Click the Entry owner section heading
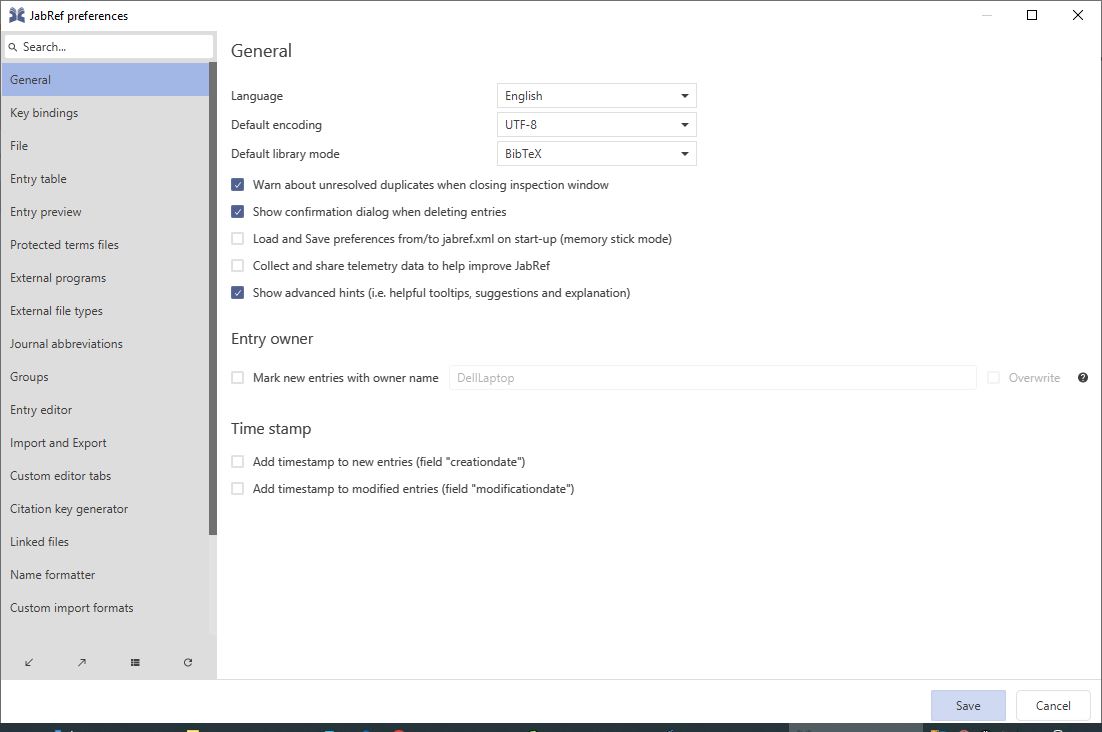This screenshot has width=1102, height=732. [272, 339]
